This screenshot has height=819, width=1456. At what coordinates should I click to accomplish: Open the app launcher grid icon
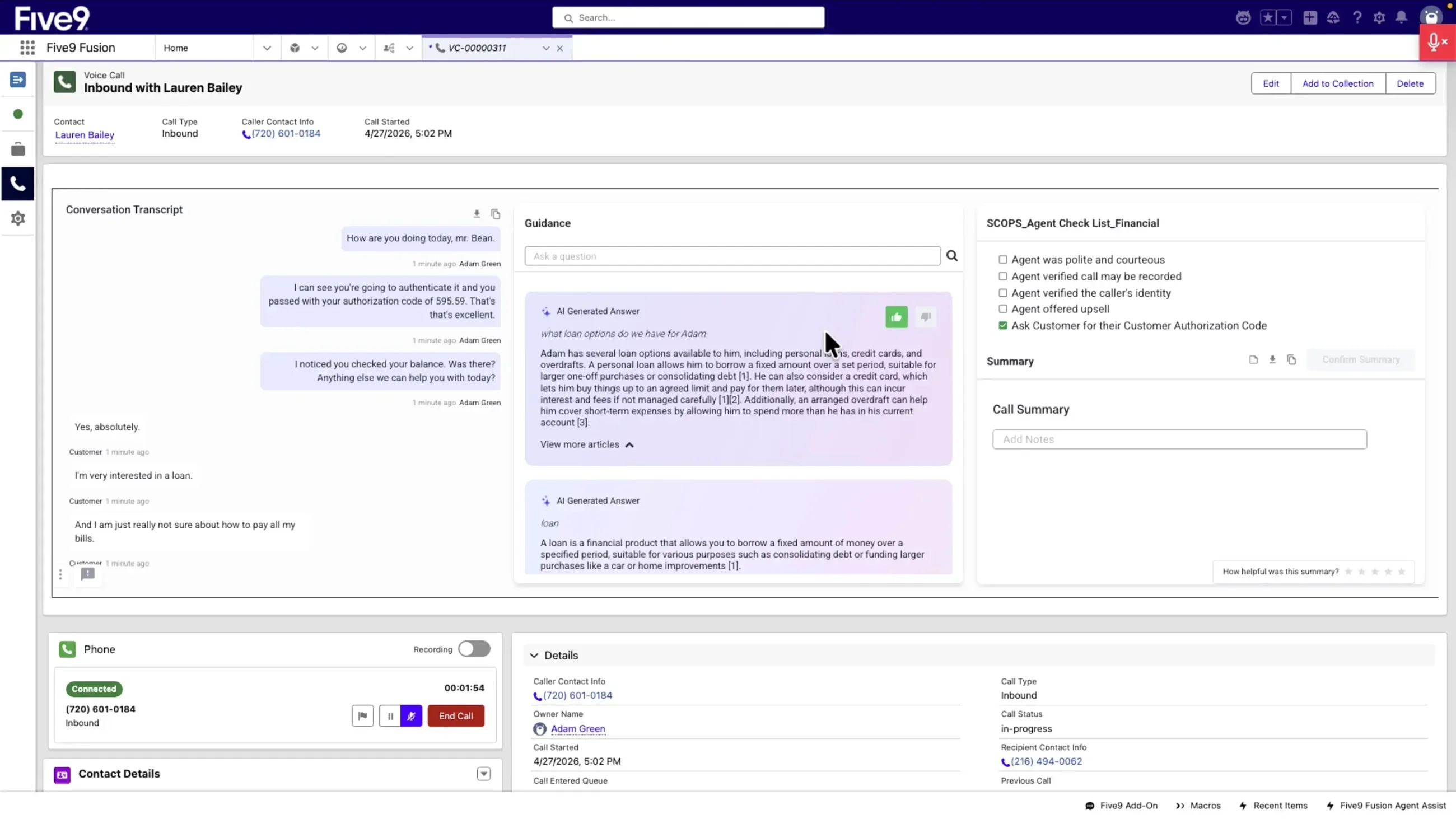(x=27, y=48)
